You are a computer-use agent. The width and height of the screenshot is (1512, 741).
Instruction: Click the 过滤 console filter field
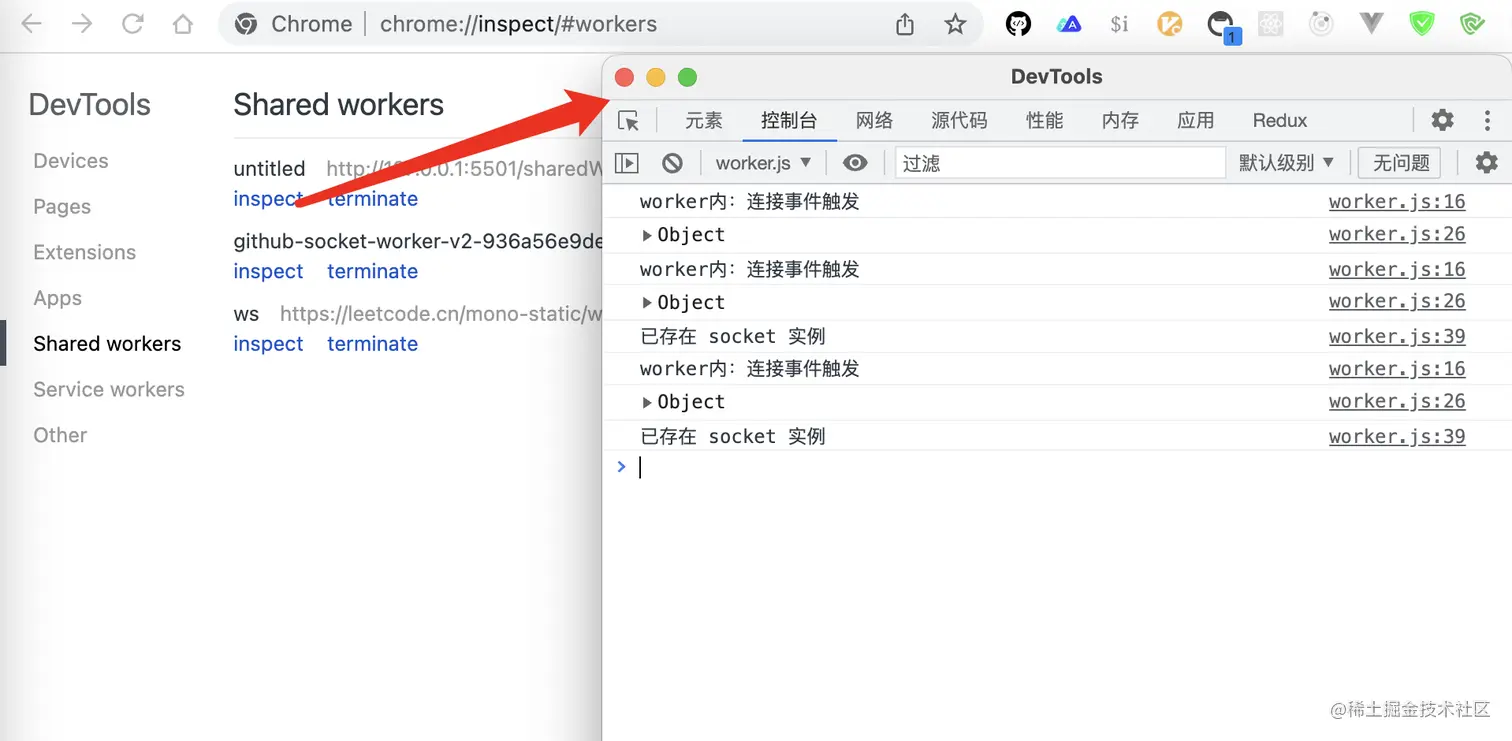1060,162
